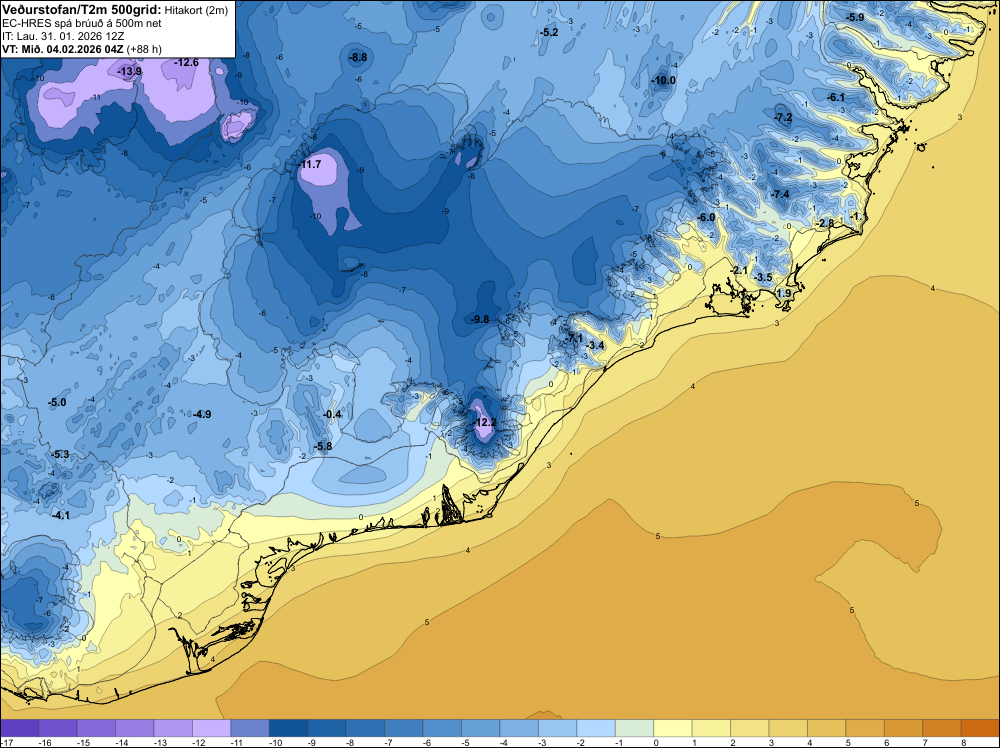
Task: Click the -6.0 temperature value
Action: coord(706,217)
